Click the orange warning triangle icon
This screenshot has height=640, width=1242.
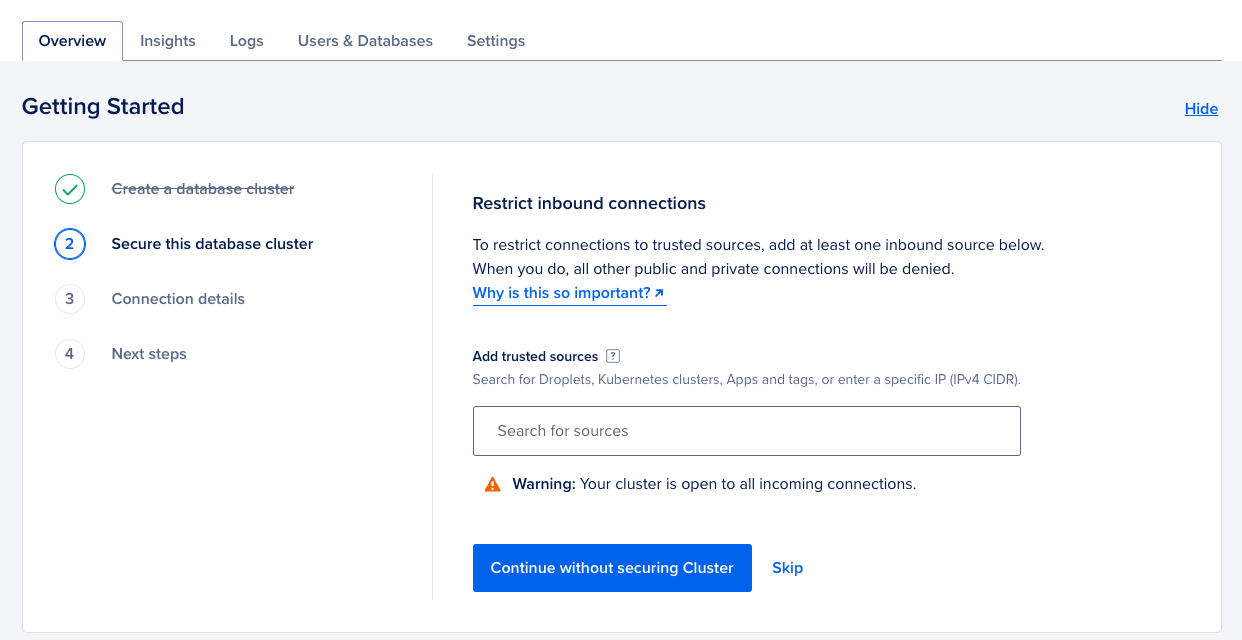pyautogui.click(x=492, y=484)
